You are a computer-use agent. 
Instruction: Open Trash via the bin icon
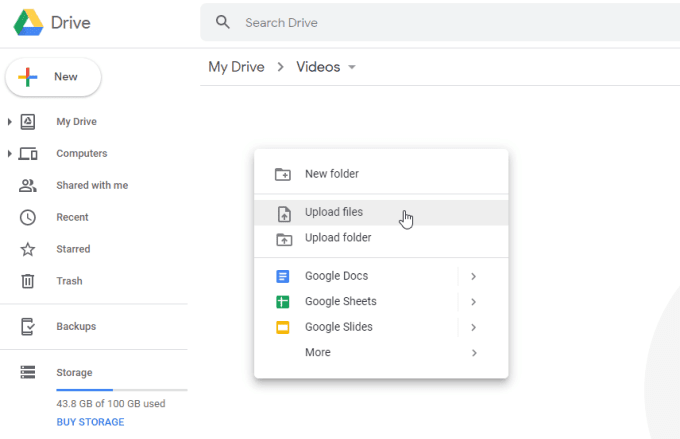[x=28, y=281]
